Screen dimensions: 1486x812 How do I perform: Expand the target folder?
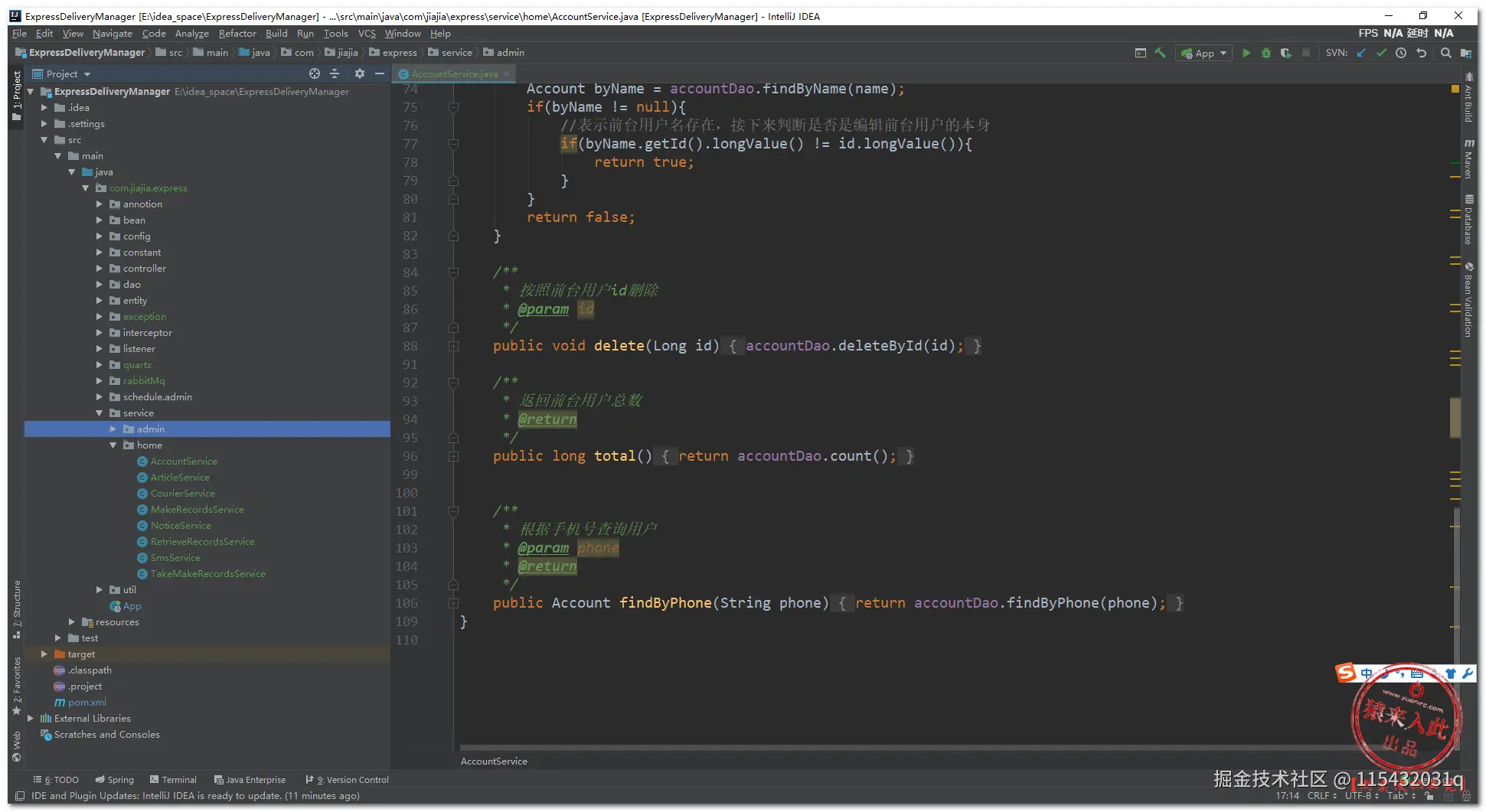point(44,654)
